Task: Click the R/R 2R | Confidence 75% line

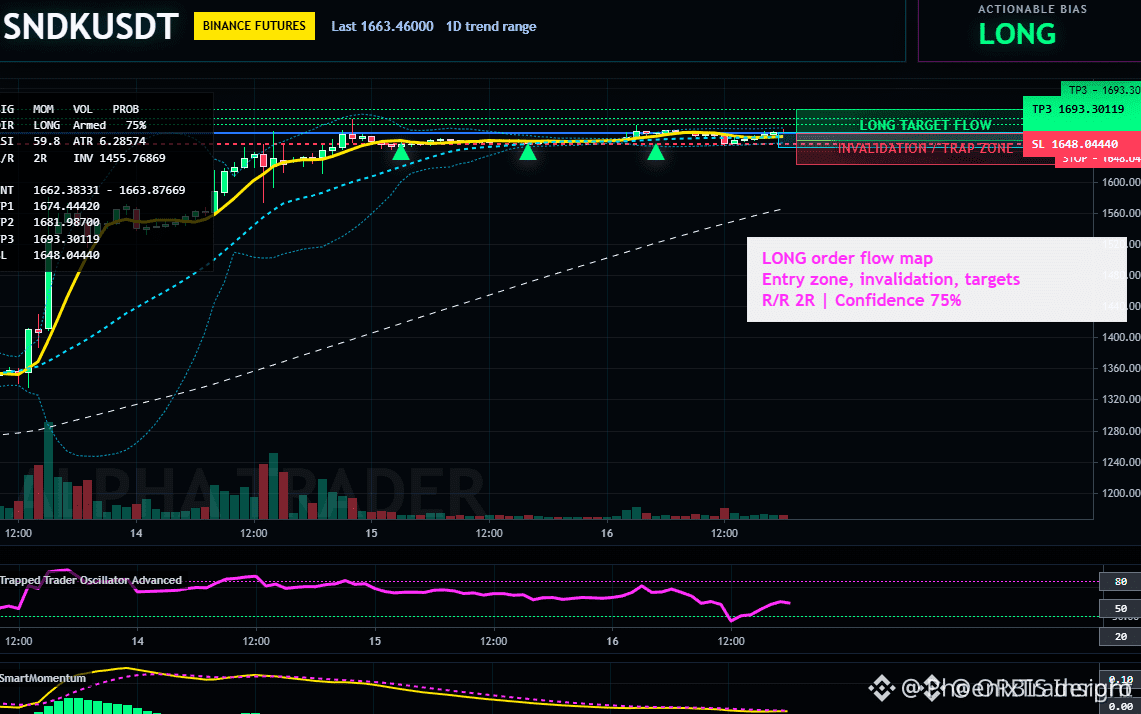Action: 862,301
